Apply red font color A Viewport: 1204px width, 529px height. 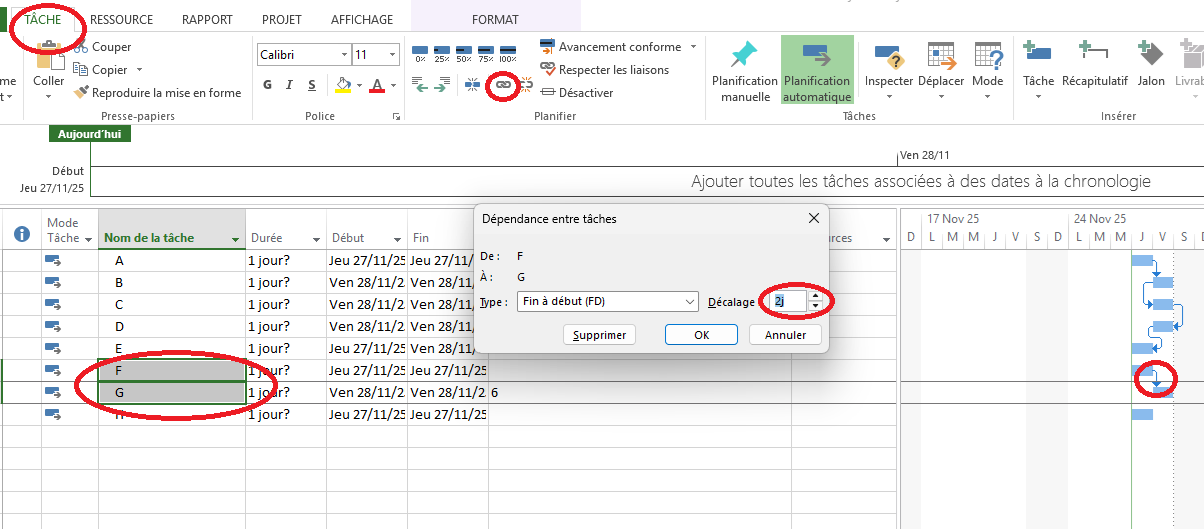tap(376, 85)
